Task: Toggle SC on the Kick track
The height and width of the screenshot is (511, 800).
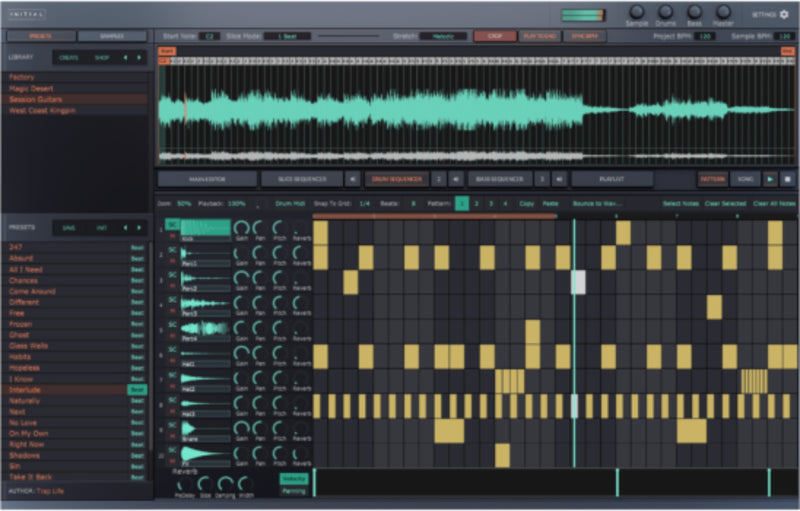Action: tap(172, 225)
